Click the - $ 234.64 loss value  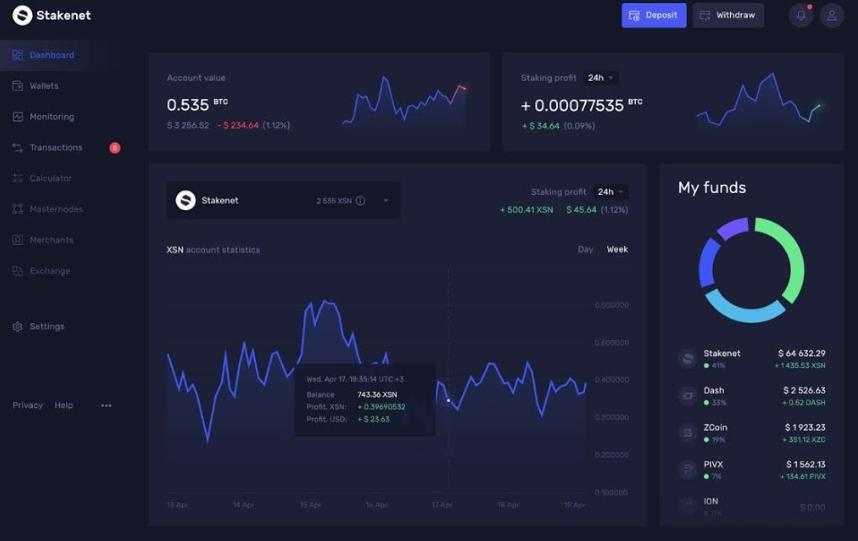point(237,125)
